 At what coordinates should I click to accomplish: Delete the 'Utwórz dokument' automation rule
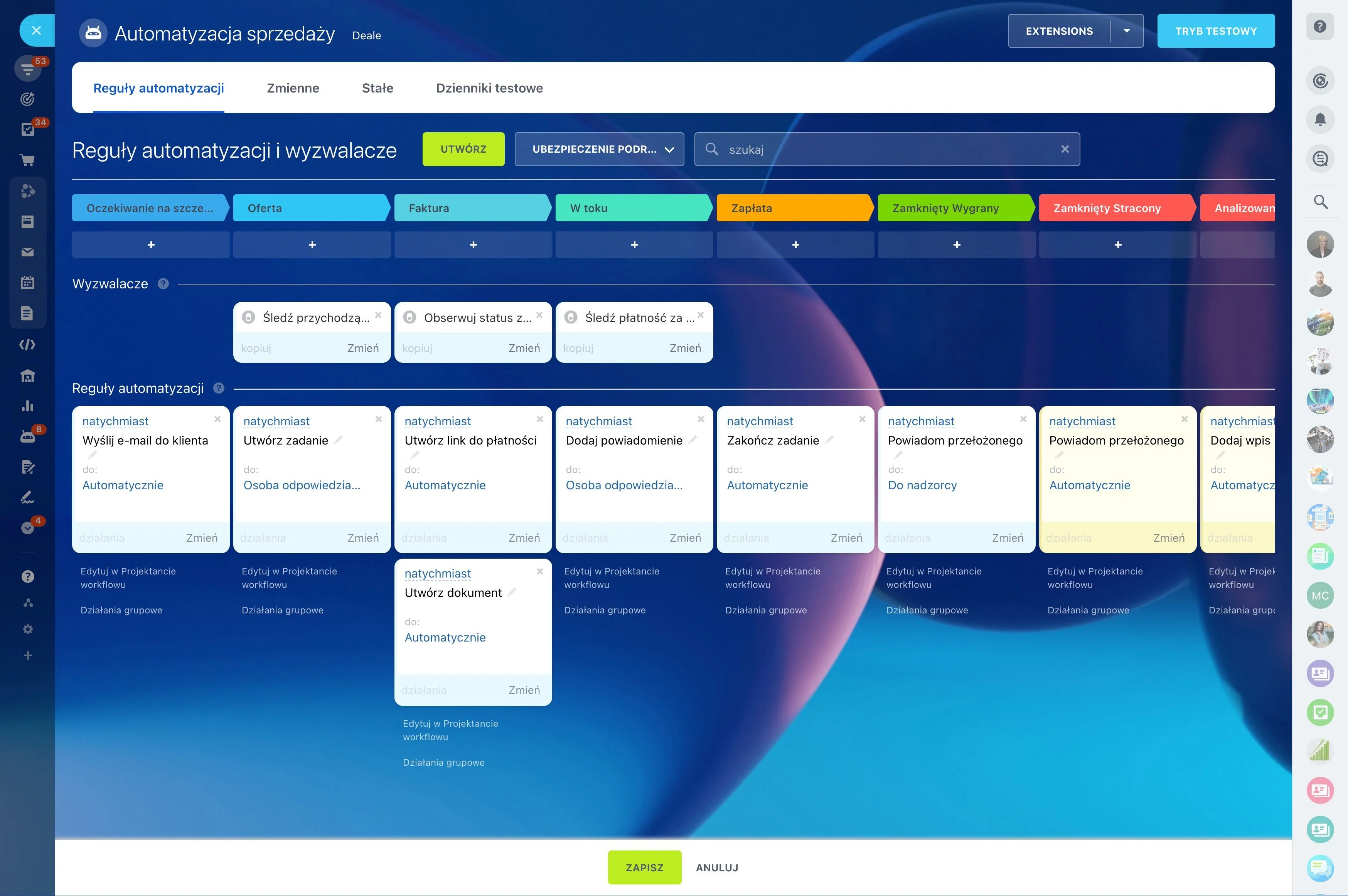[539, 571]
